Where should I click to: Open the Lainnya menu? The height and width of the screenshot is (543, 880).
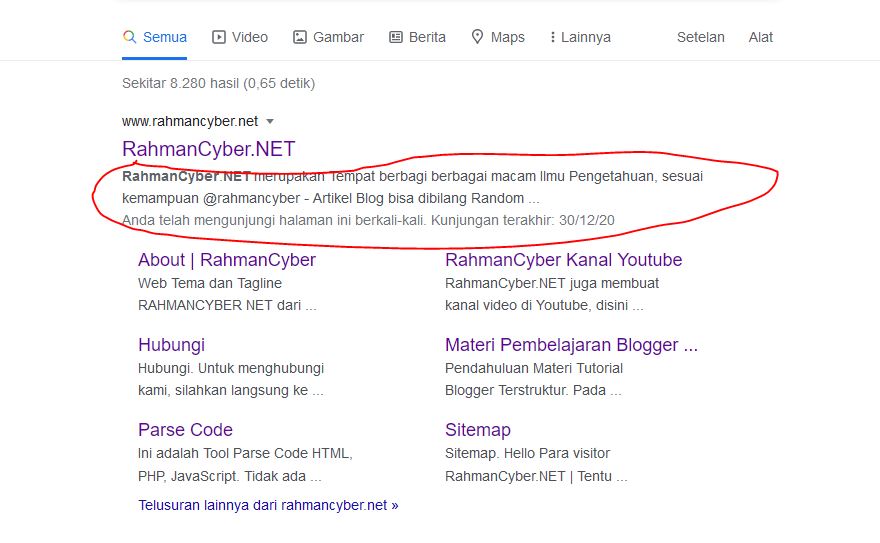pyautogui.click(x=580, y=37)
